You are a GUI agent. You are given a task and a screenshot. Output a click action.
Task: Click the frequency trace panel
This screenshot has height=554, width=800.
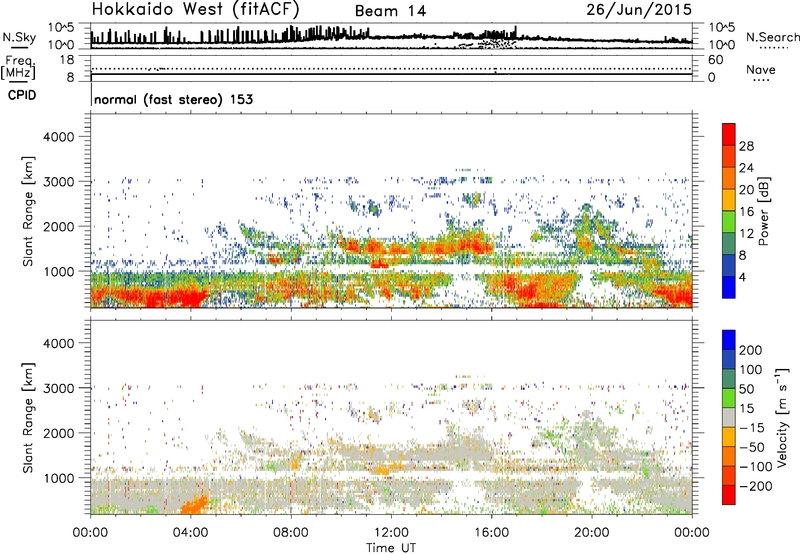[x=391, y=68]
